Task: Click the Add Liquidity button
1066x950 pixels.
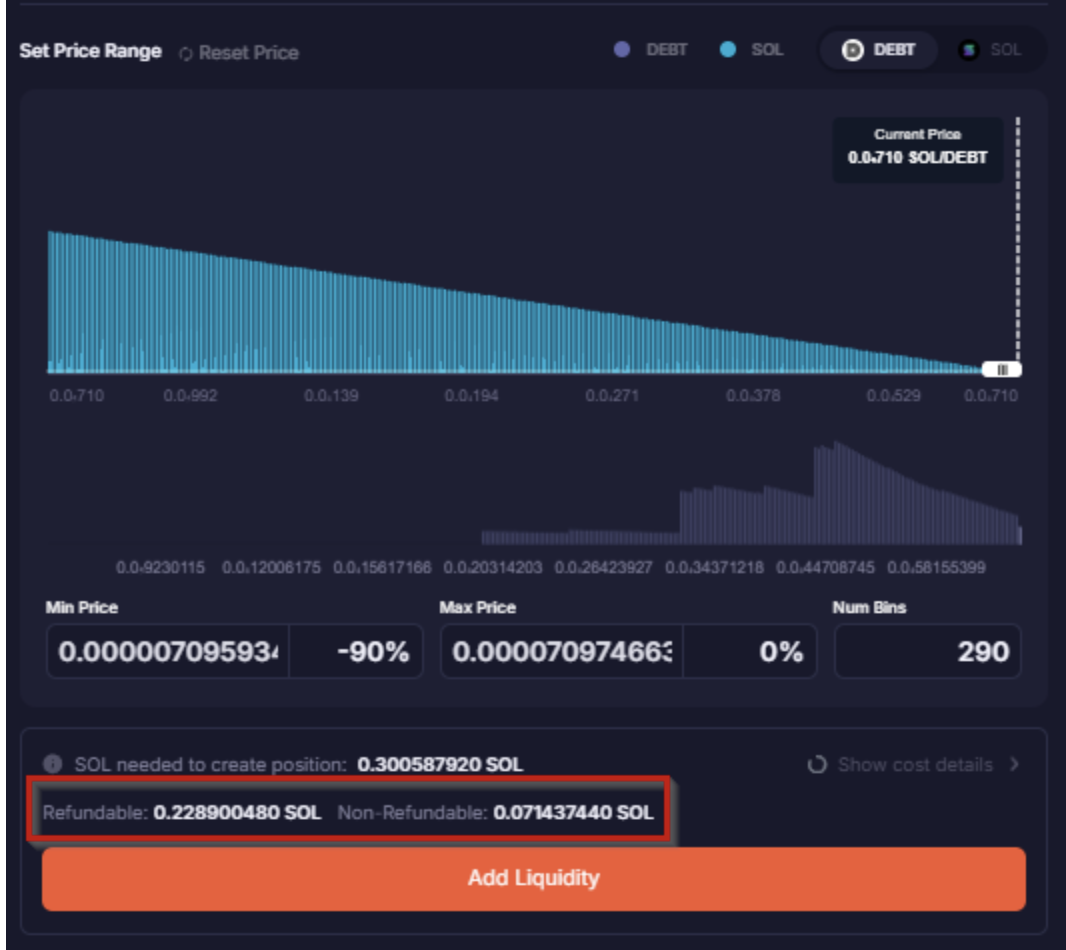Action: click(534, 878)
